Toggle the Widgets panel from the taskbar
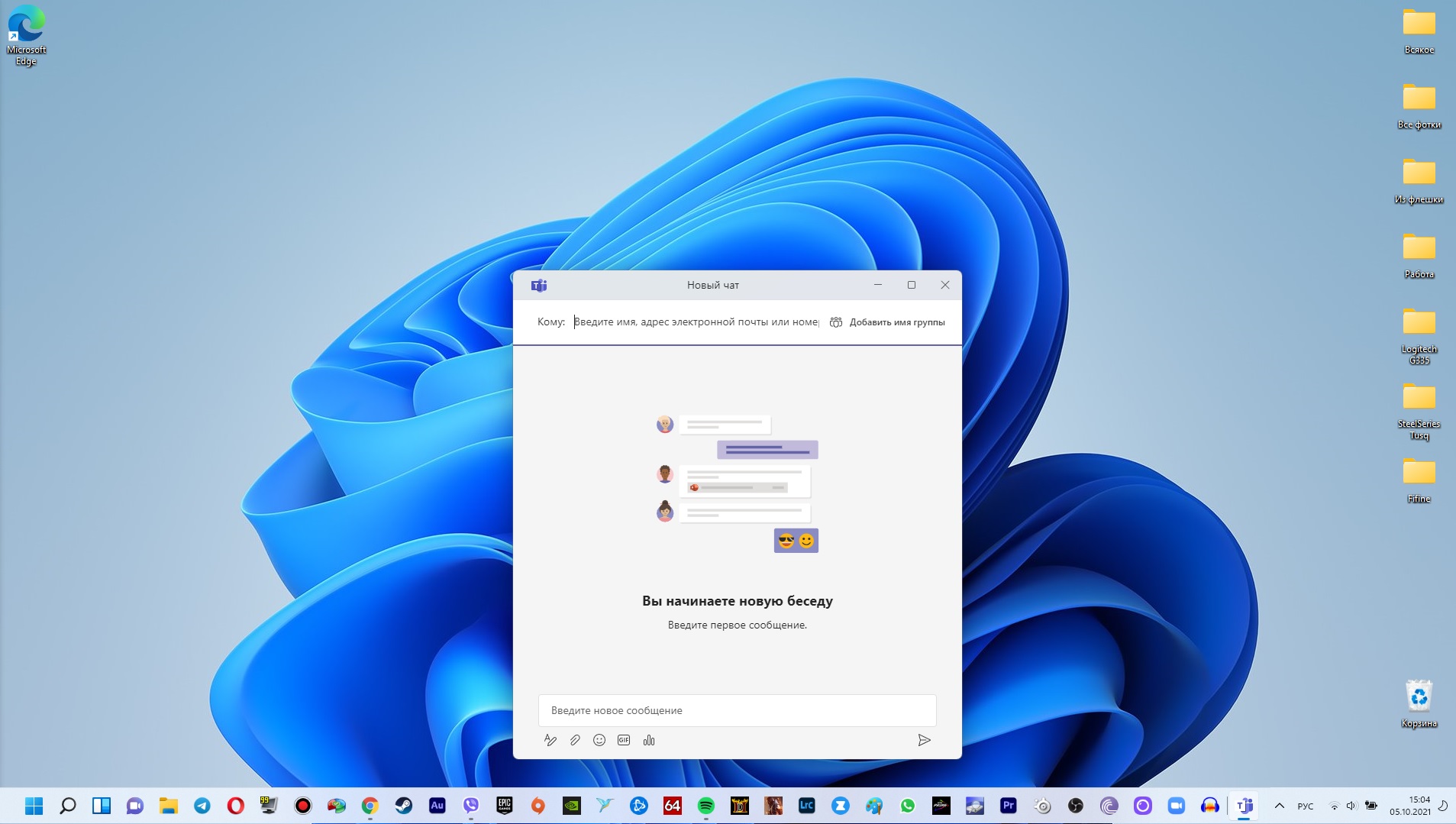 (102, 806)
